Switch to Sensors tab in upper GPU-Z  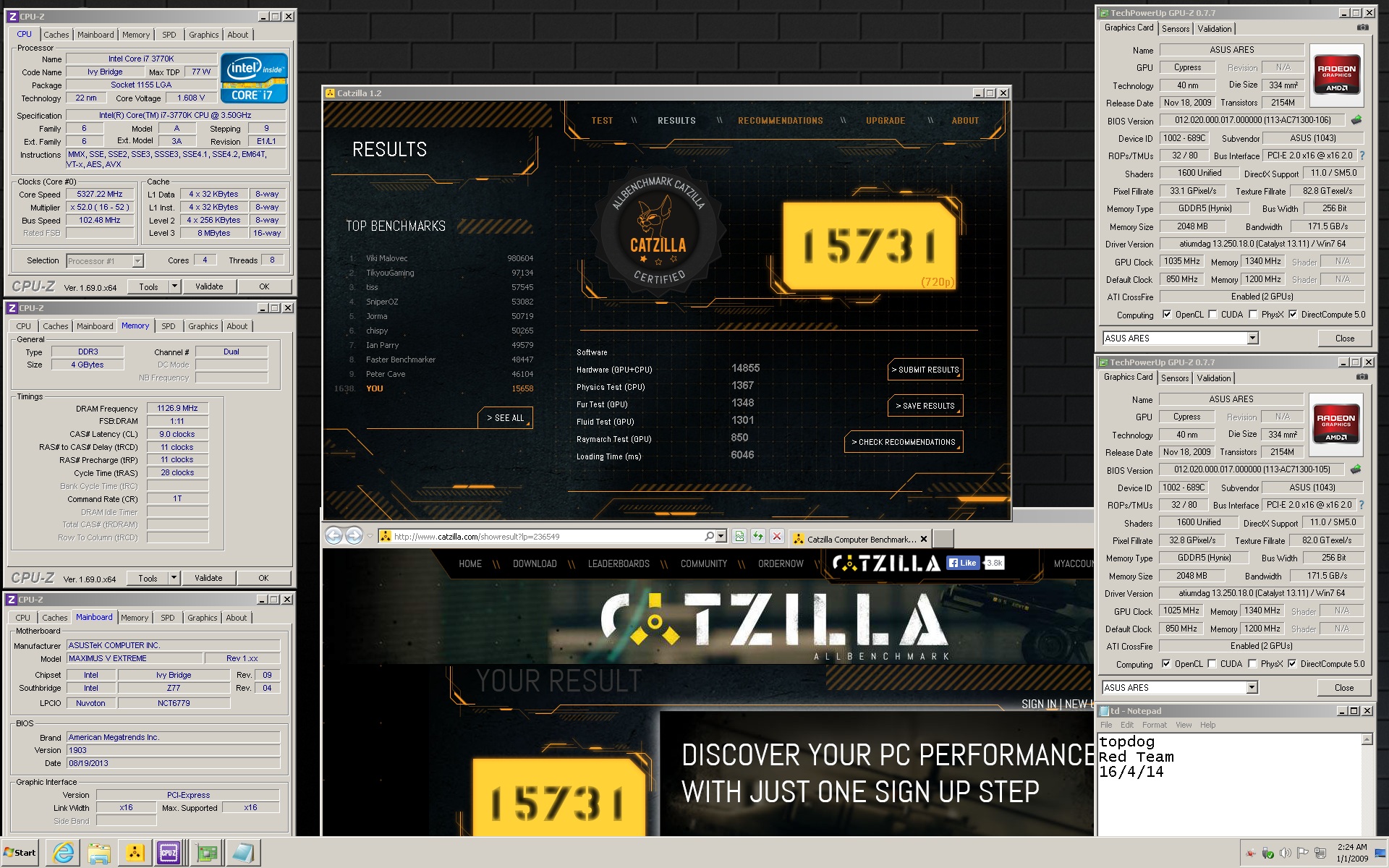click(1176, 29)
